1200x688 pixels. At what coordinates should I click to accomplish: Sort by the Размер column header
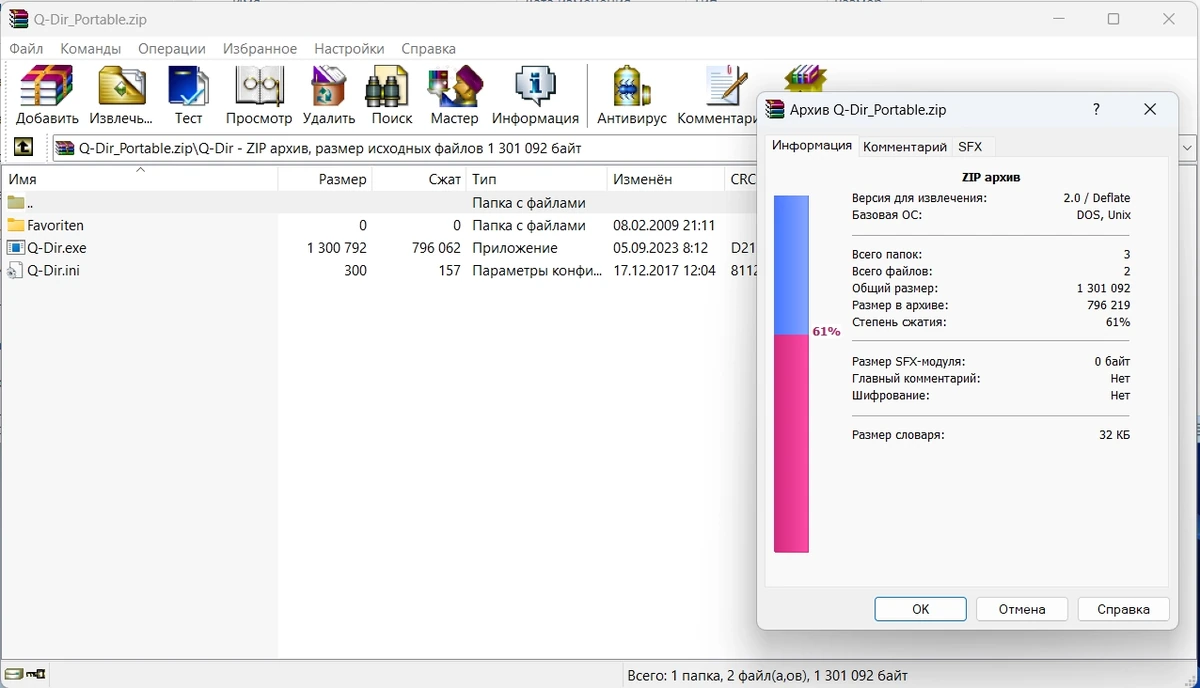pos(325,179)
